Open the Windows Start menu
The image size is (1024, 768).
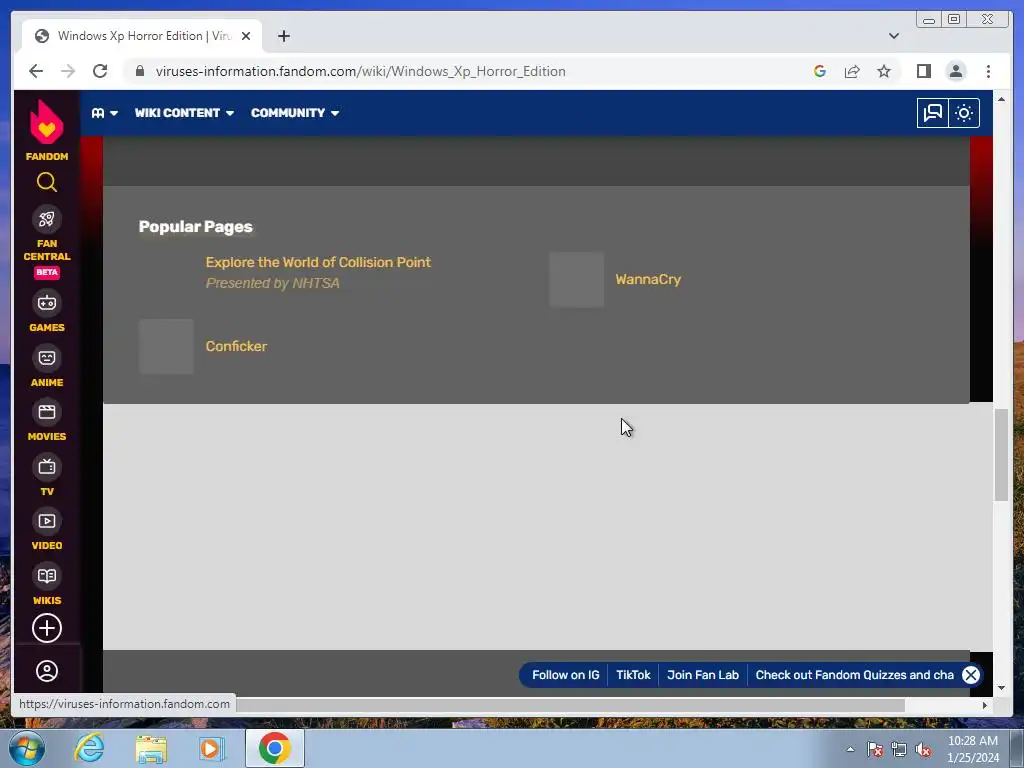point(27,748)
